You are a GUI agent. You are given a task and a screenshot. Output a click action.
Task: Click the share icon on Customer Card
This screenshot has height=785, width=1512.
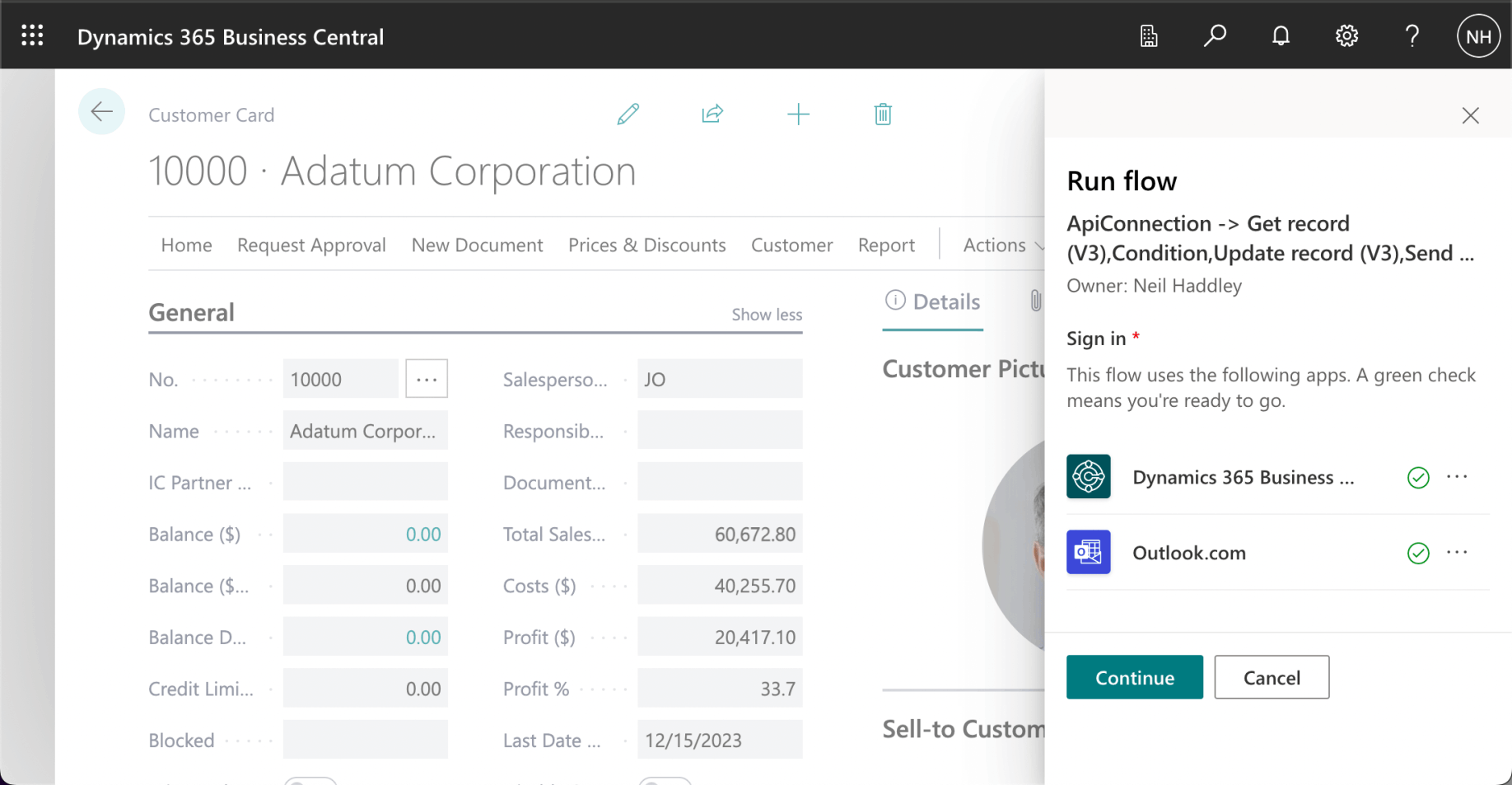(x=712, y=114)
